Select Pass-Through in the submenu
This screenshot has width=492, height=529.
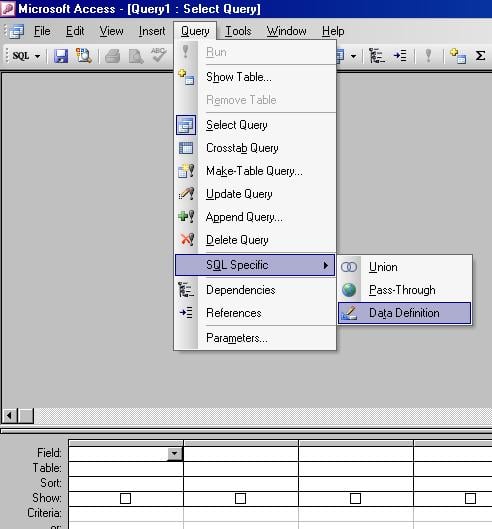tap(405, 290)
